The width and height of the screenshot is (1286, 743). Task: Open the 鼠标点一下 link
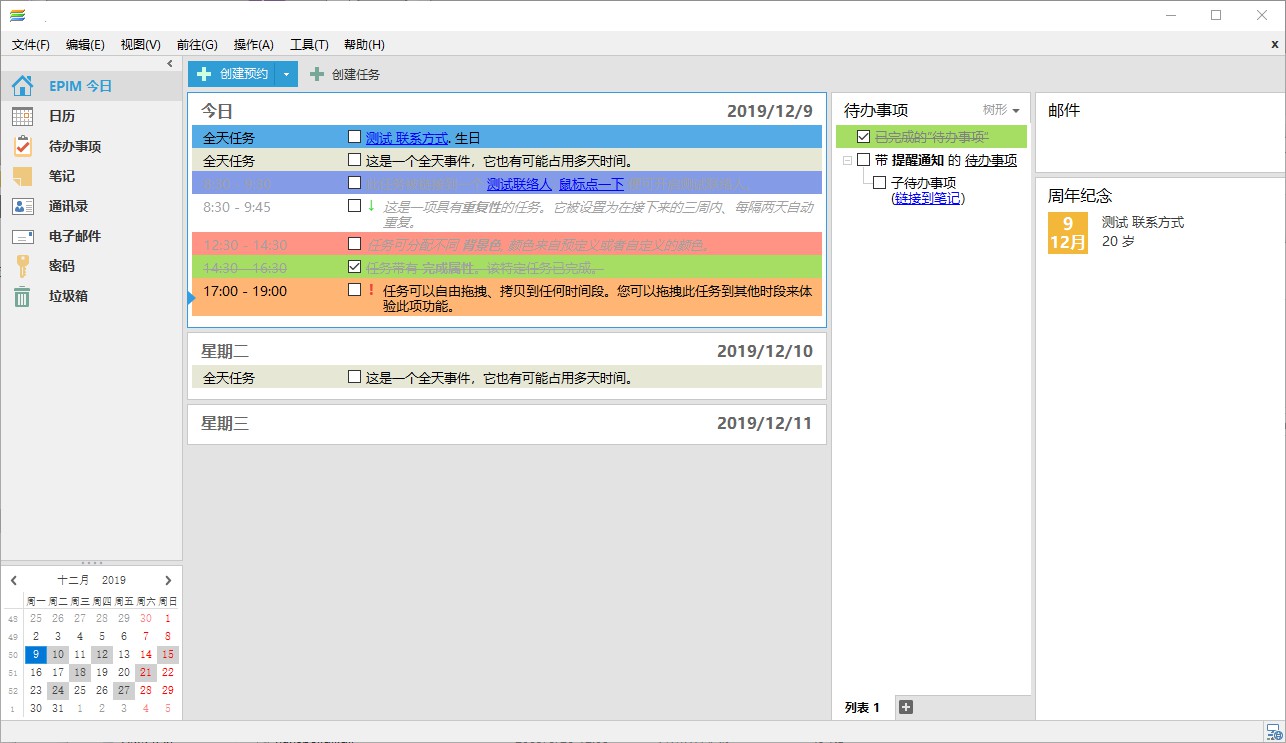591,184
